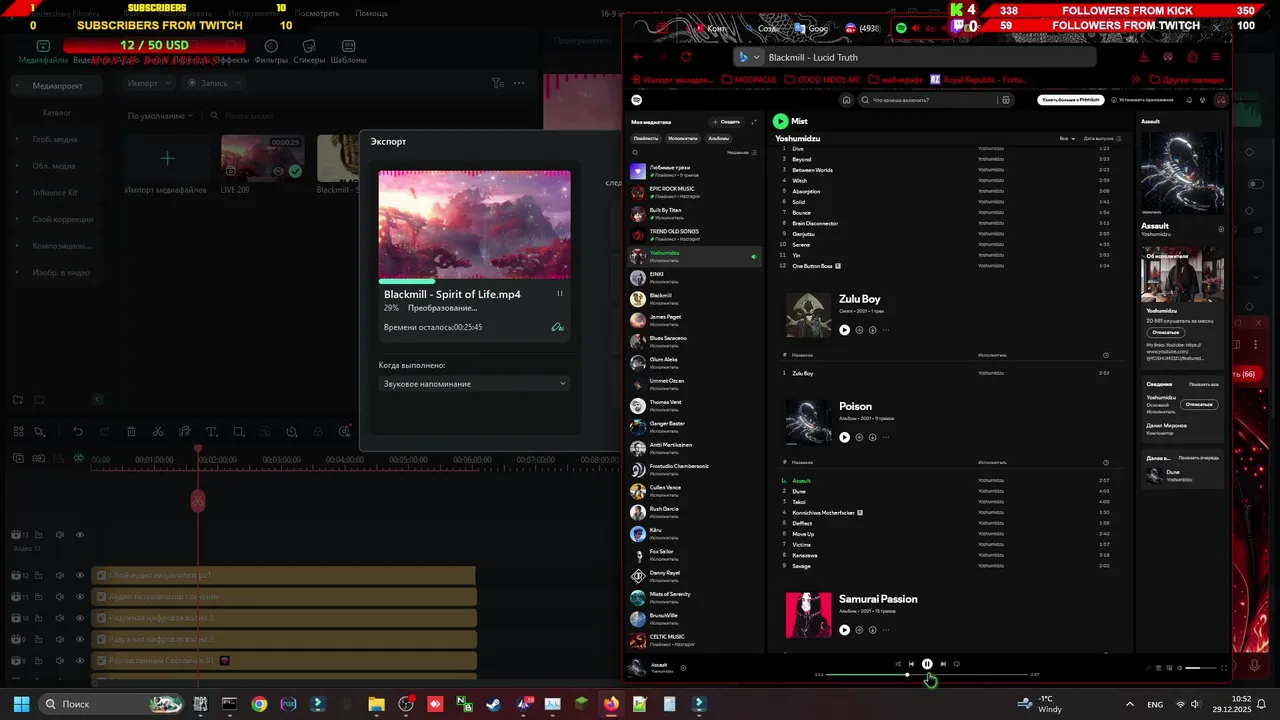Open Spotify full screen view icon
Image resolution: width=1280 pixels, height=720 pixels.
point(1224,668)
